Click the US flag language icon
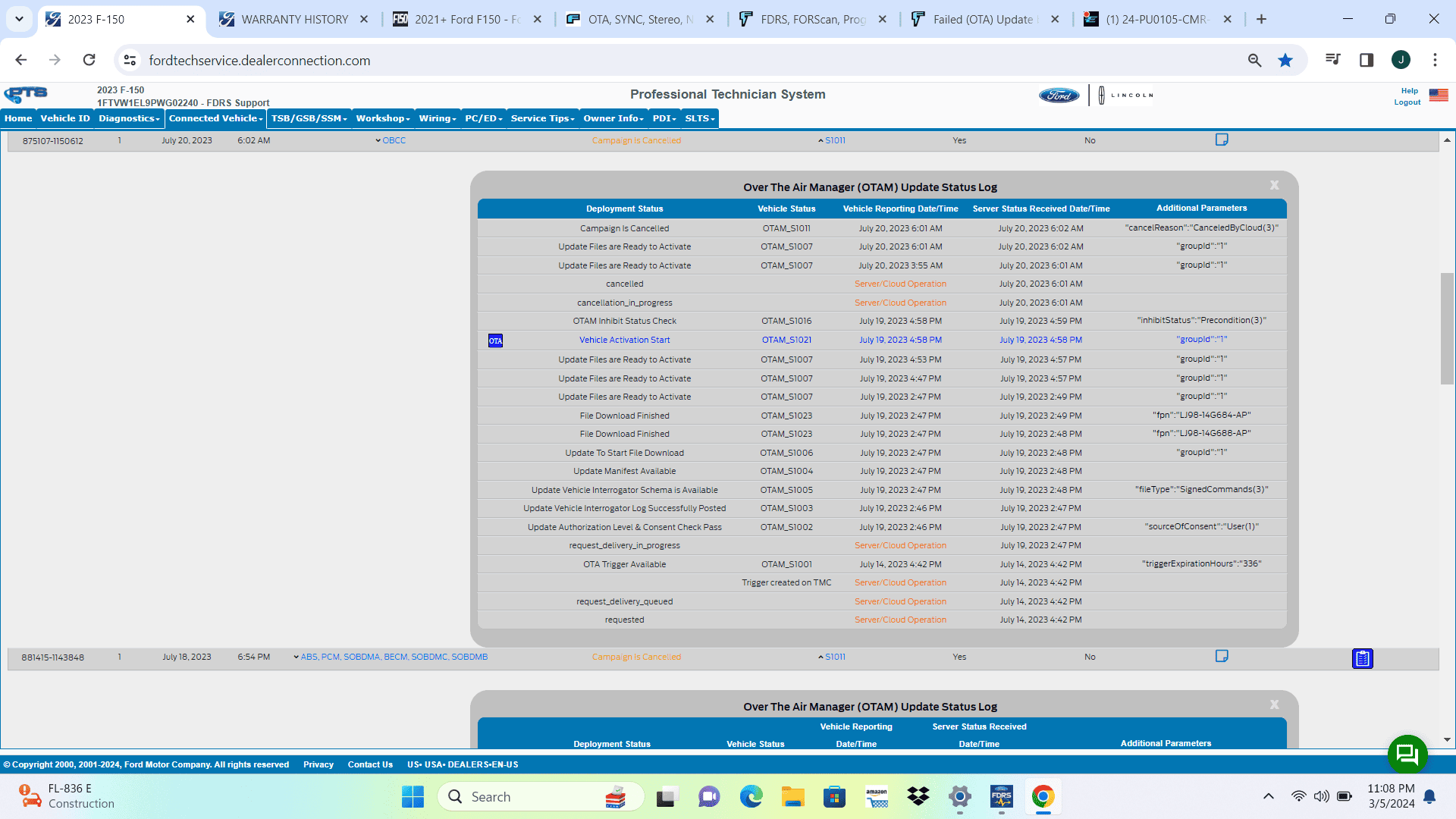 pyautogui.click(x=1438, y=96)
